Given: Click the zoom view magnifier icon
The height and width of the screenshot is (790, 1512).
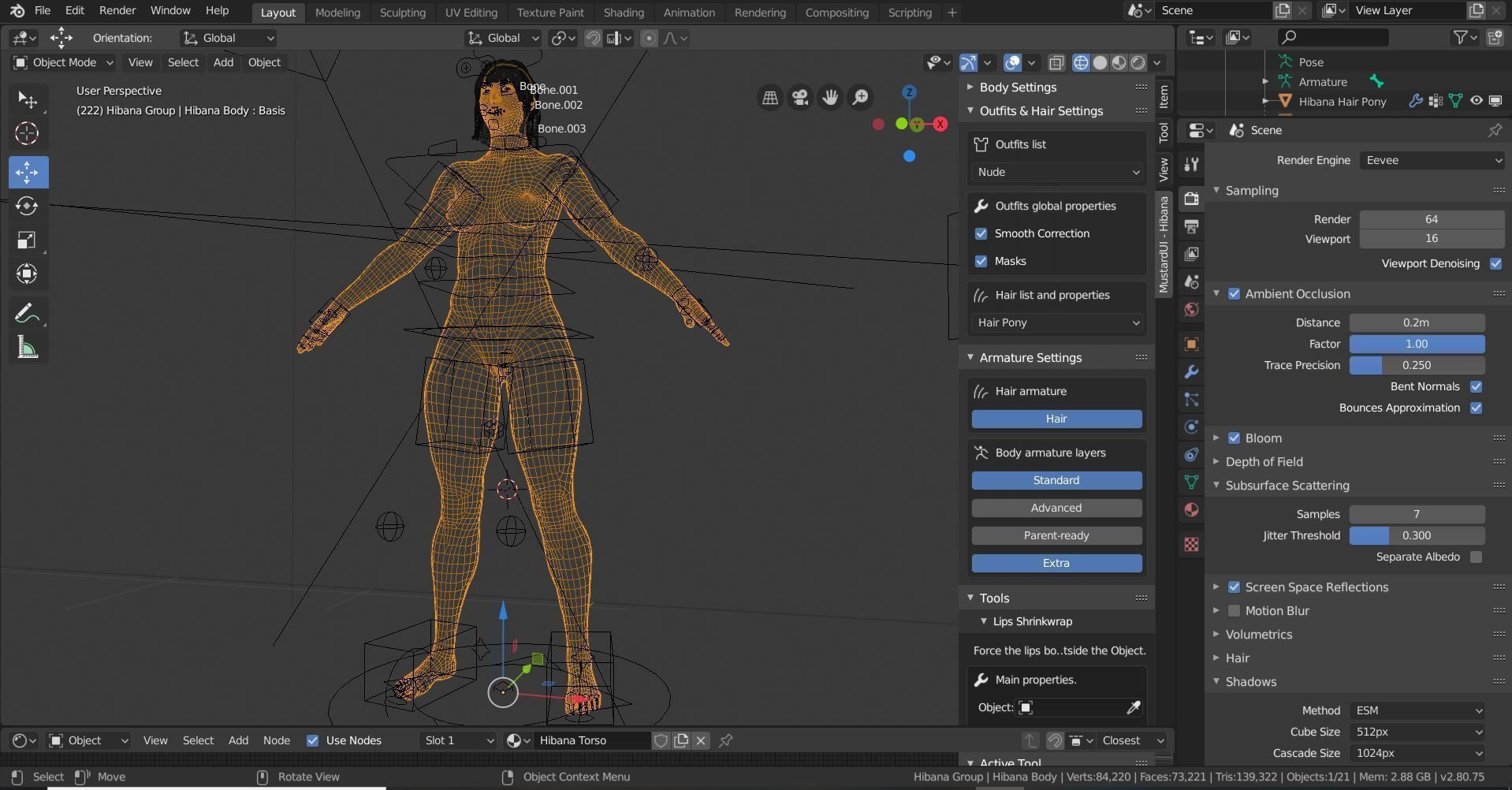Looking at the screenshot, I should (x=860, y=97).
